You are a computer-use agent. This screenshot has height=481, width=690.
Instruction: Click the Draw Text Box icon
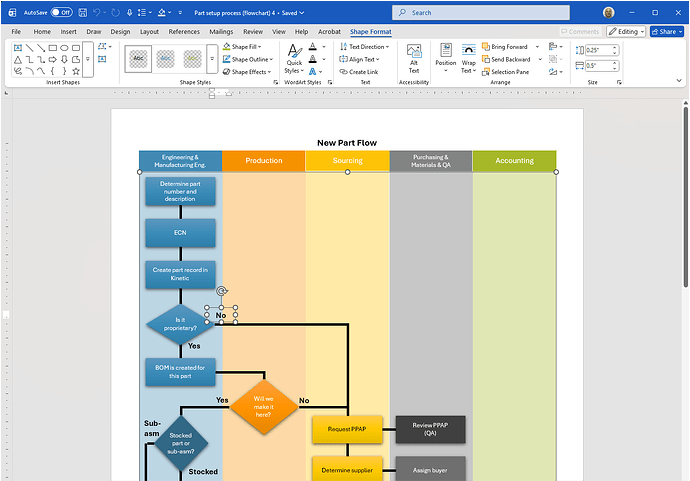click(102, 59)
